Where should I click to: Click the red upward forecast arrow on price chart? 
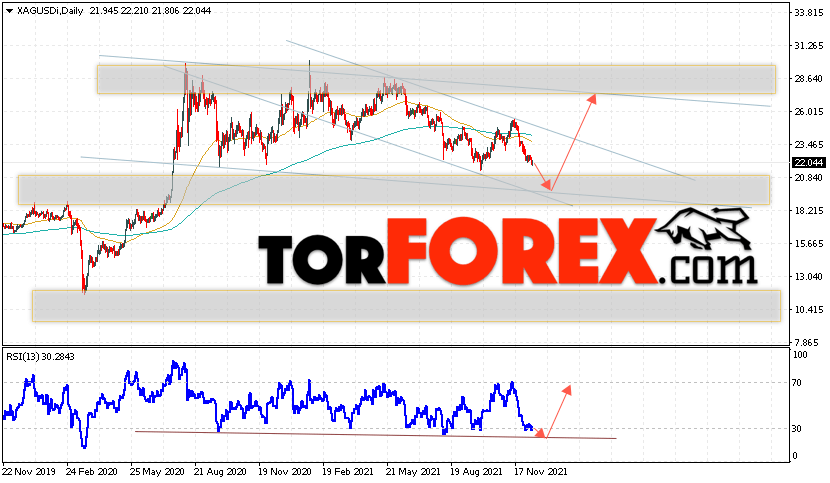click(573, 142)
